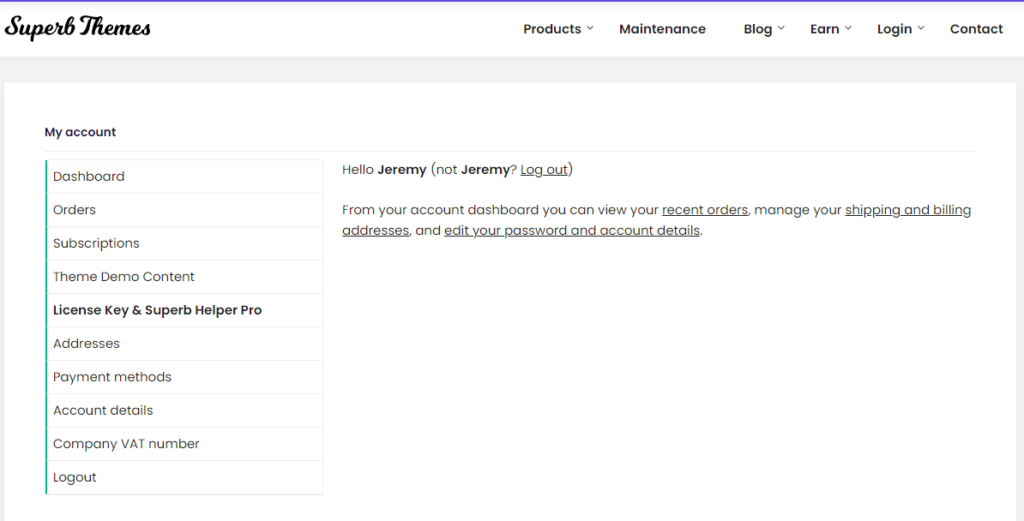Screen dimensions: 1024x521
Task: Expand the Products dropdown chevron
Action: (590, 28)
